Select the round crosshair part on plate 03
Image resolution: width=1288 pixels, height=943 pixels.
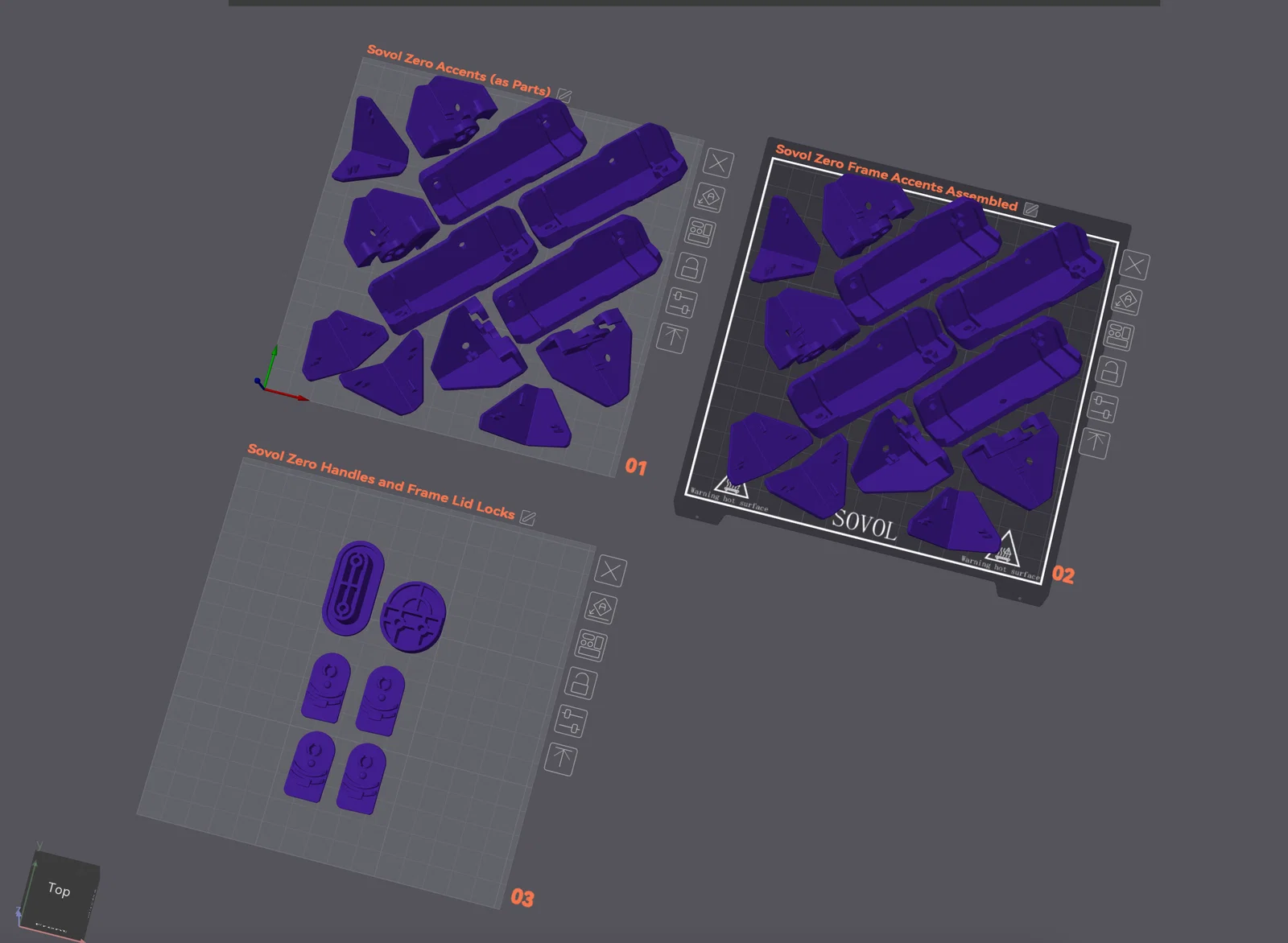(x=412, y=617)
